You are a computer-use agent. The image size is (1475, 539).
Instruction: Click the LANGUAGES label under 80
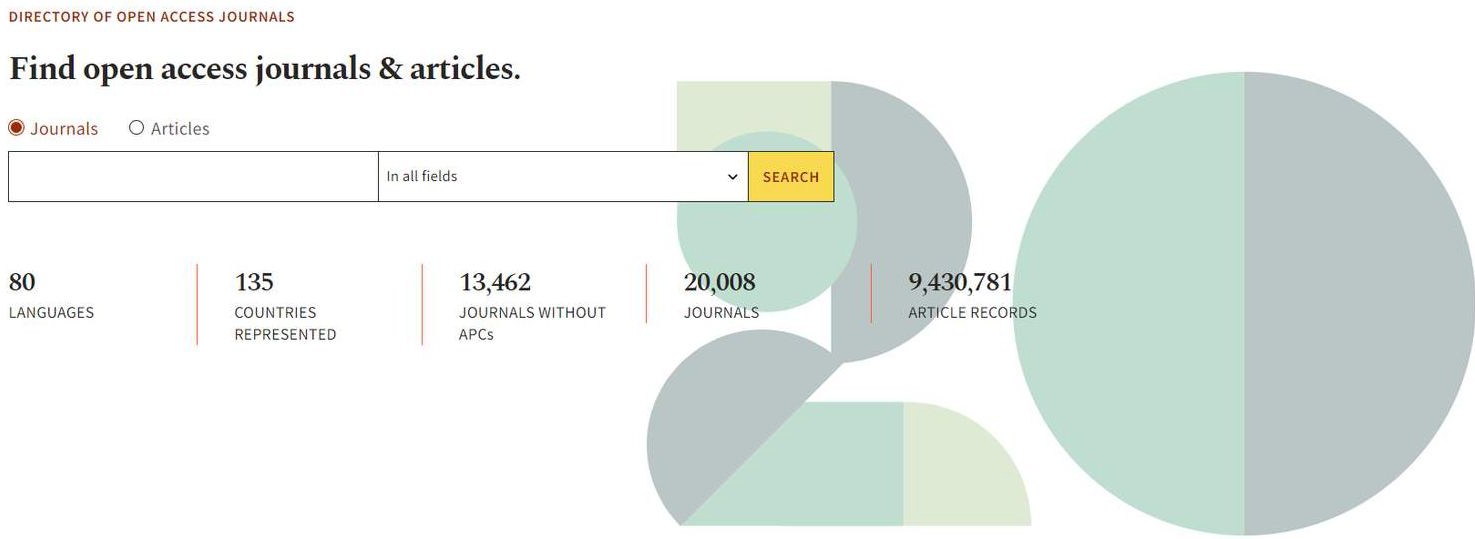[x=51, y=313]
